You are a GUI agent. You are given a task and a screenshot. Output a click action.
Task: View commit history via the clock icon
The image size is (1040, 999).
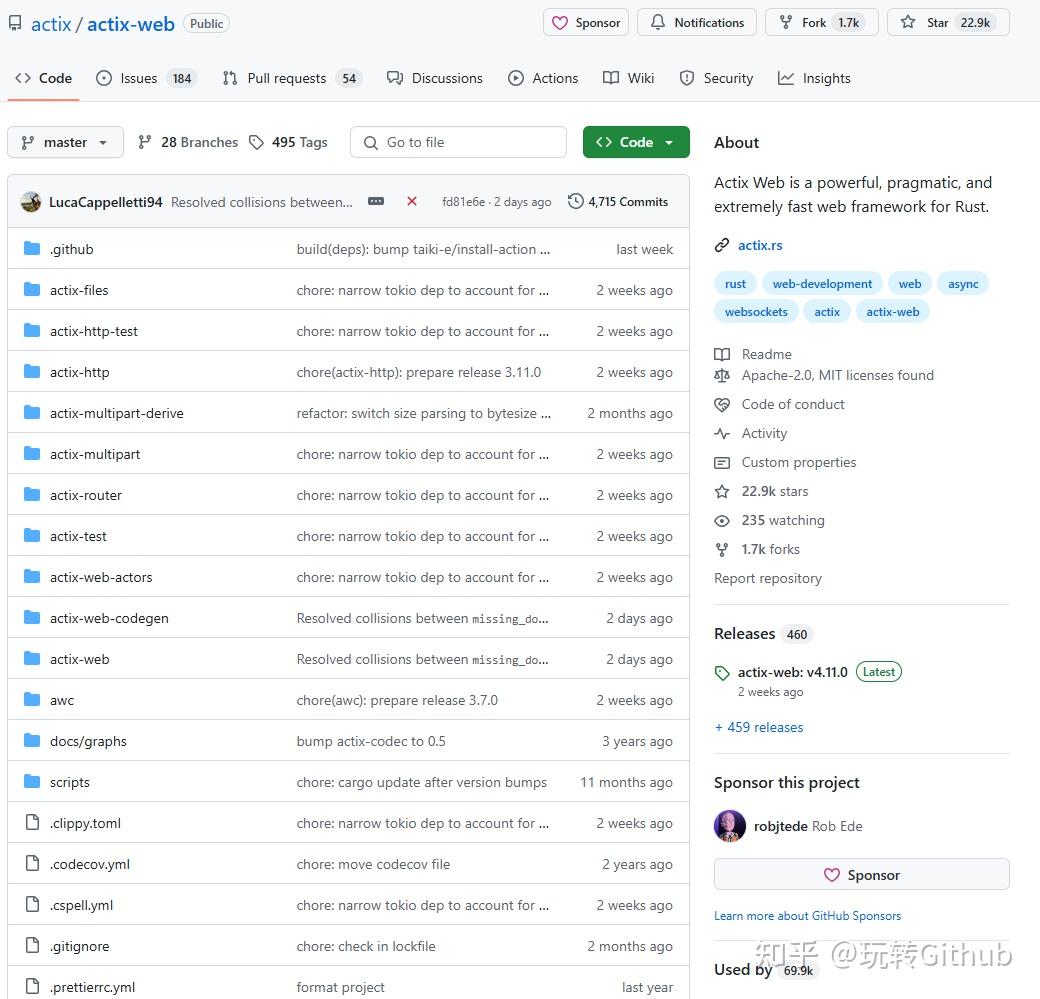point(575,200)
